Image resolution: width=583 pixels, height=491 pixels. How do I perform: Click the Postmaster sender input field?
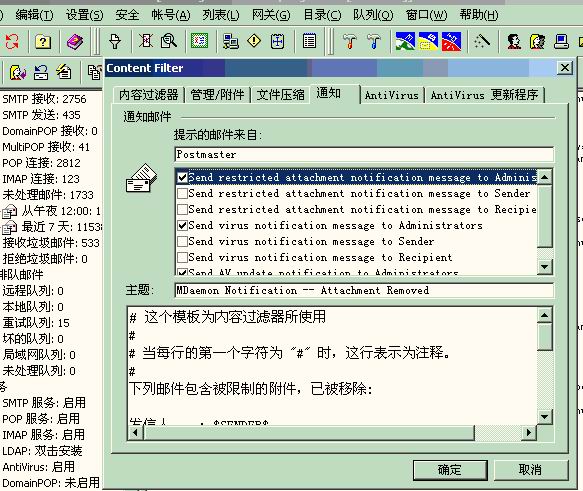364,154
